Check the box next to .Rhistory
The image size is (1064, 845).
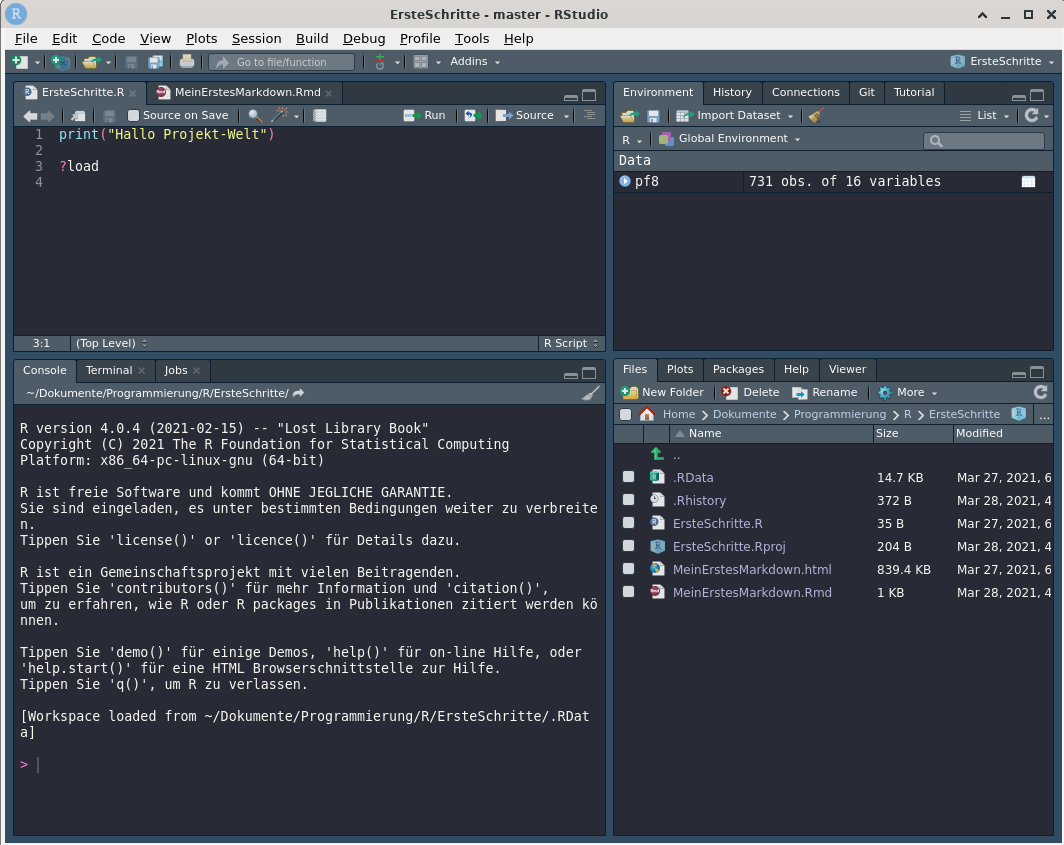(x=628, y=500)
